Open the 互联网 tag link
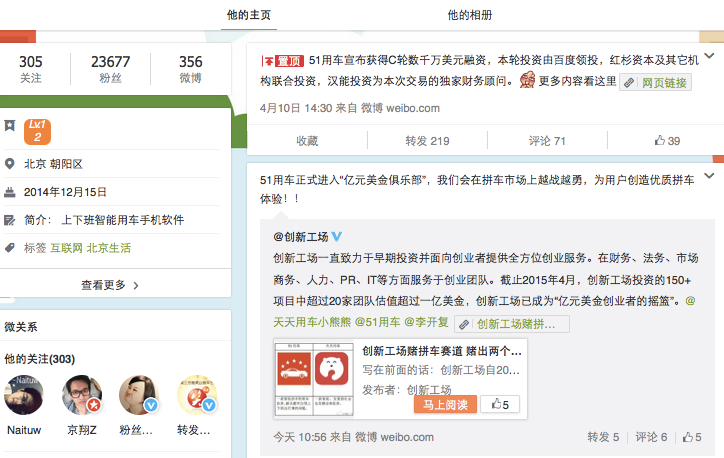 pyautogui.click(x=66, y=248)
